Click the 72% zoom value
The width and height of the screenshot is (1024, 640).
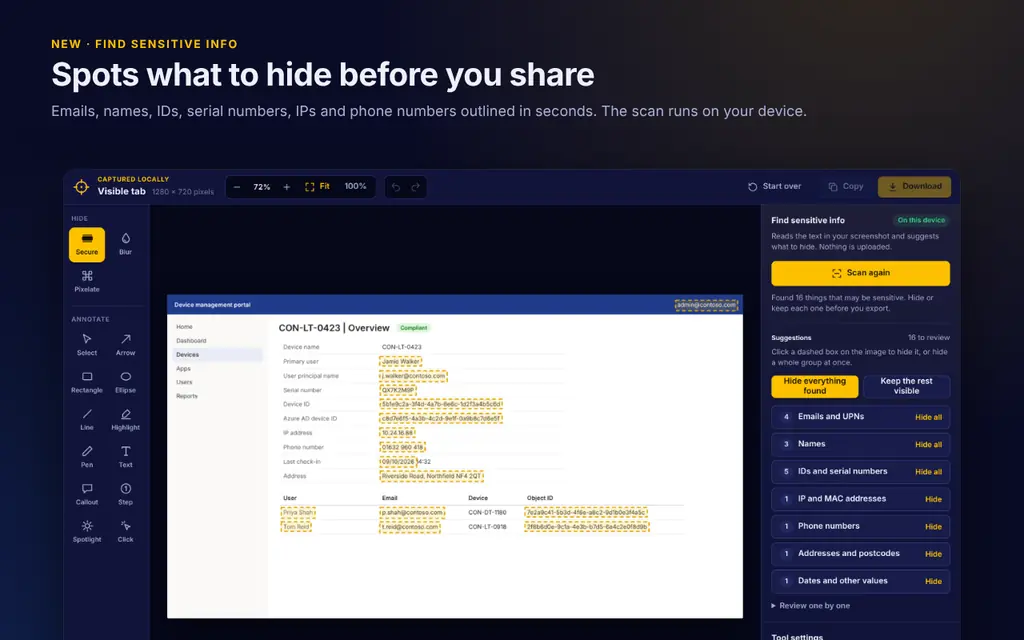pos(262,187)
